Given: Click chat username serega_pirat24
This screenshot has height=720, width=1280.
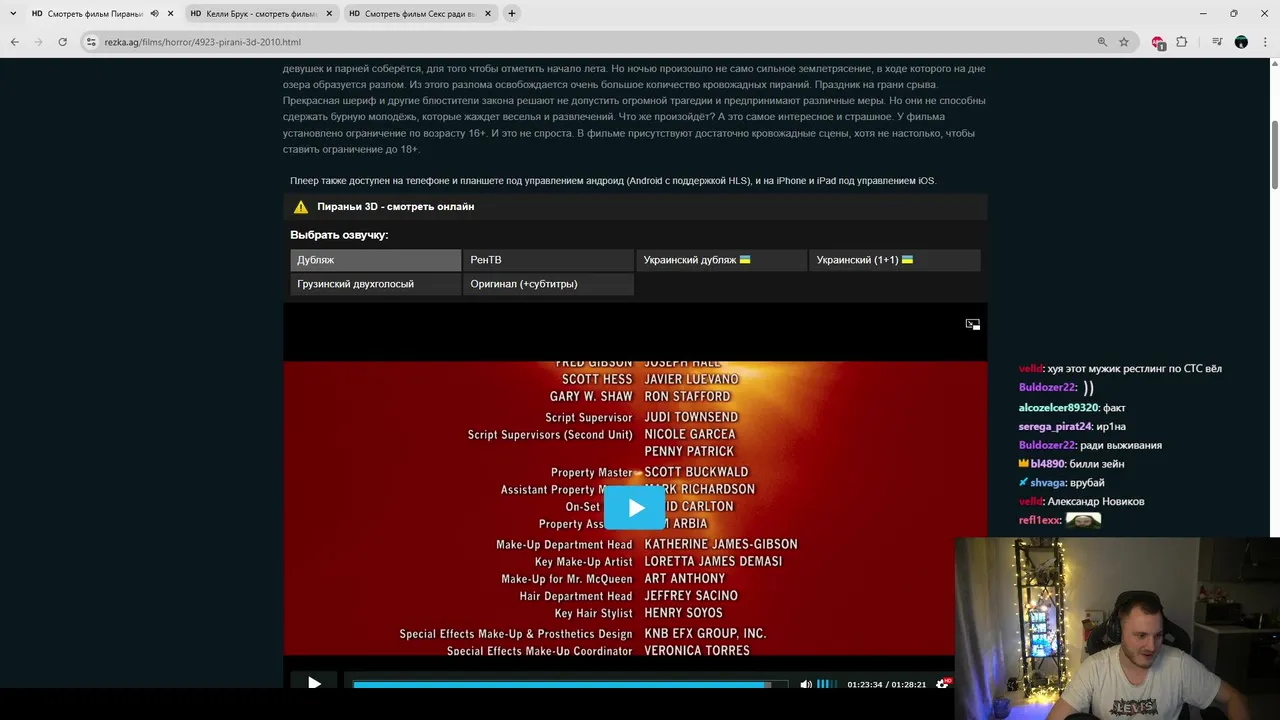Looking at the screenshot, I should (1055, 427).
